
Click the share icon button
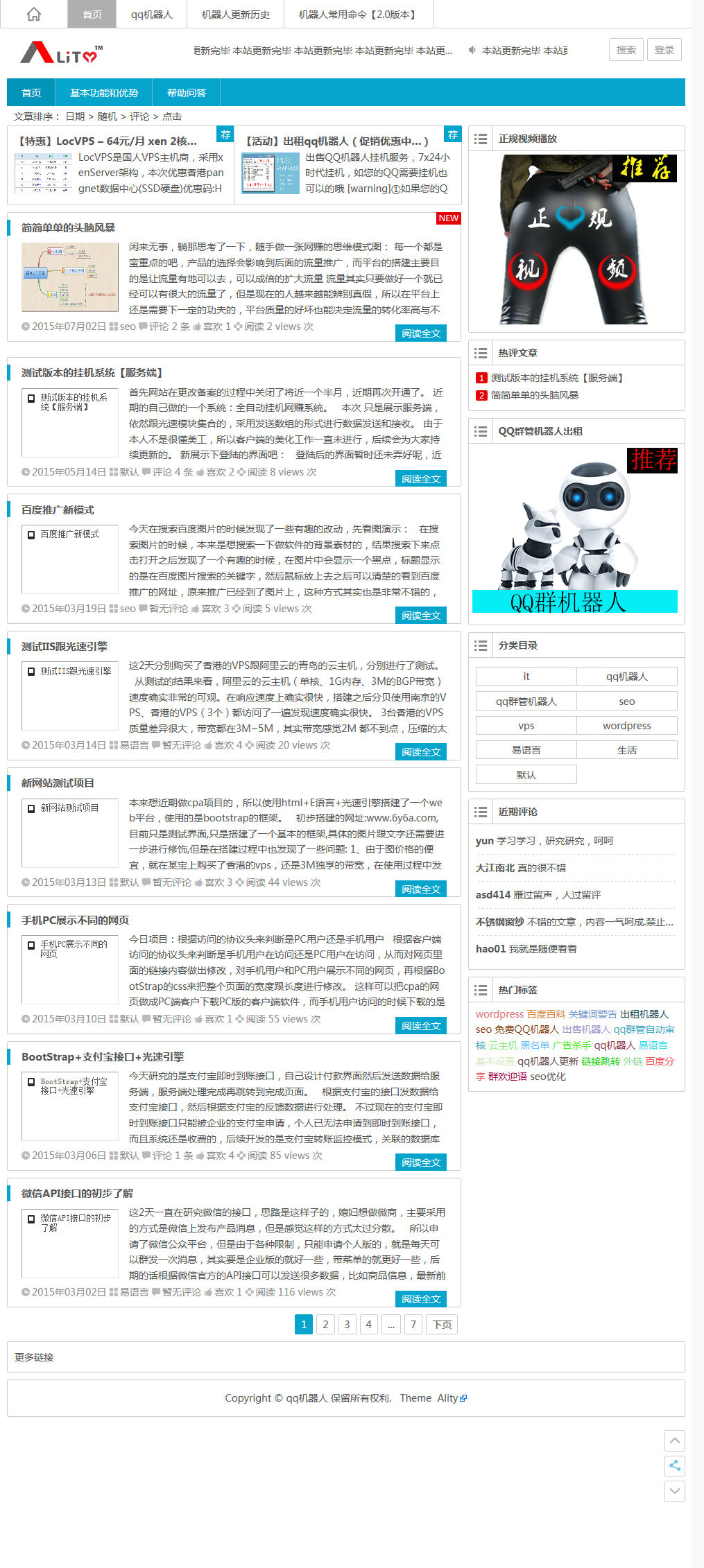675,1465
